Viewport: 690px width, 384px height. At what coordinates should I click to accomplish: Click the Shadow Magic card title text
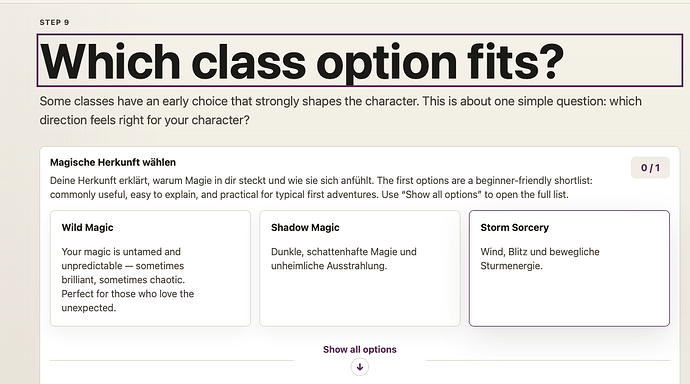pyautogui.click(x=305, y=227)
